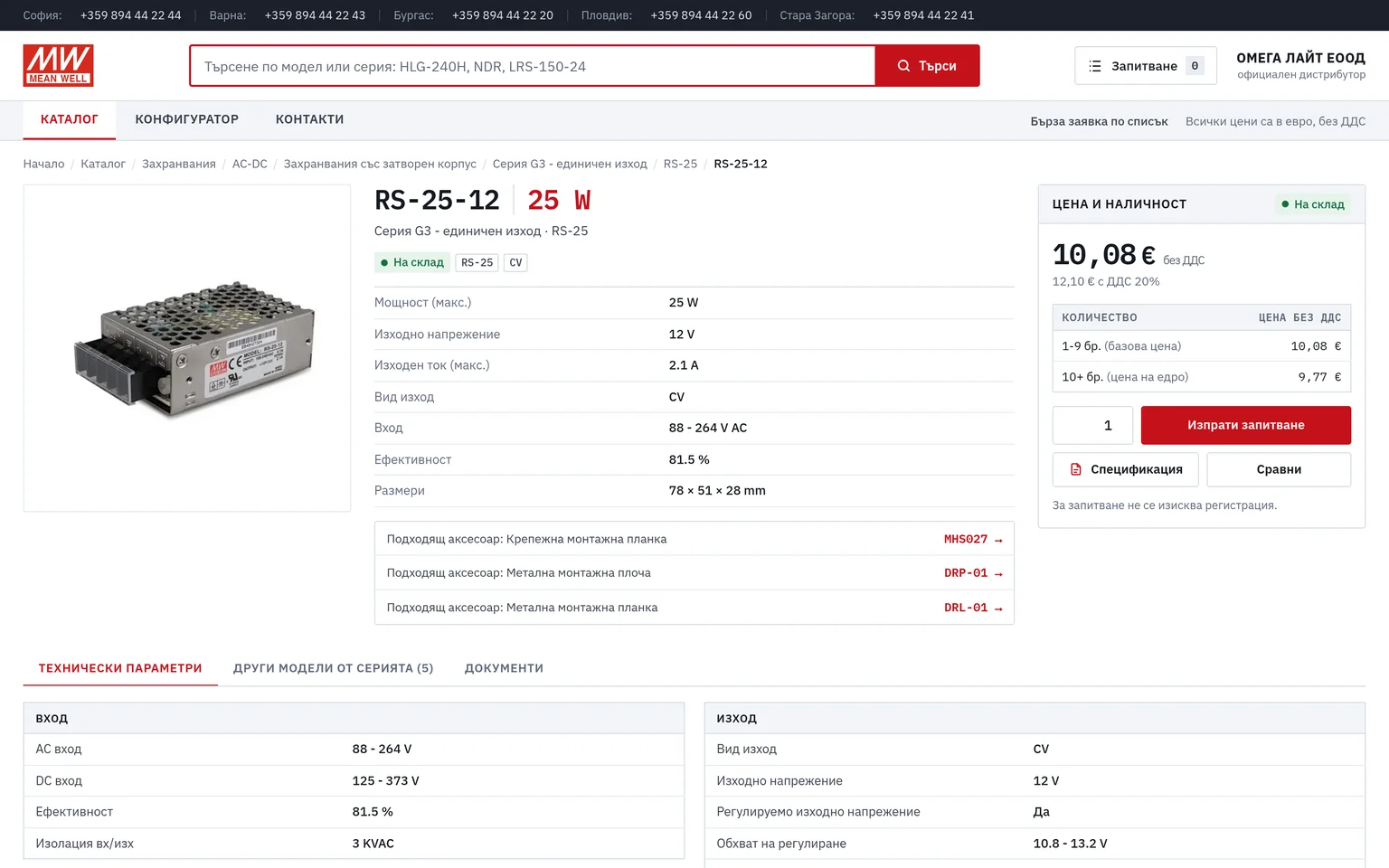Call the Стара Загора phone number
1389x868 pixels.
[923, 15]
